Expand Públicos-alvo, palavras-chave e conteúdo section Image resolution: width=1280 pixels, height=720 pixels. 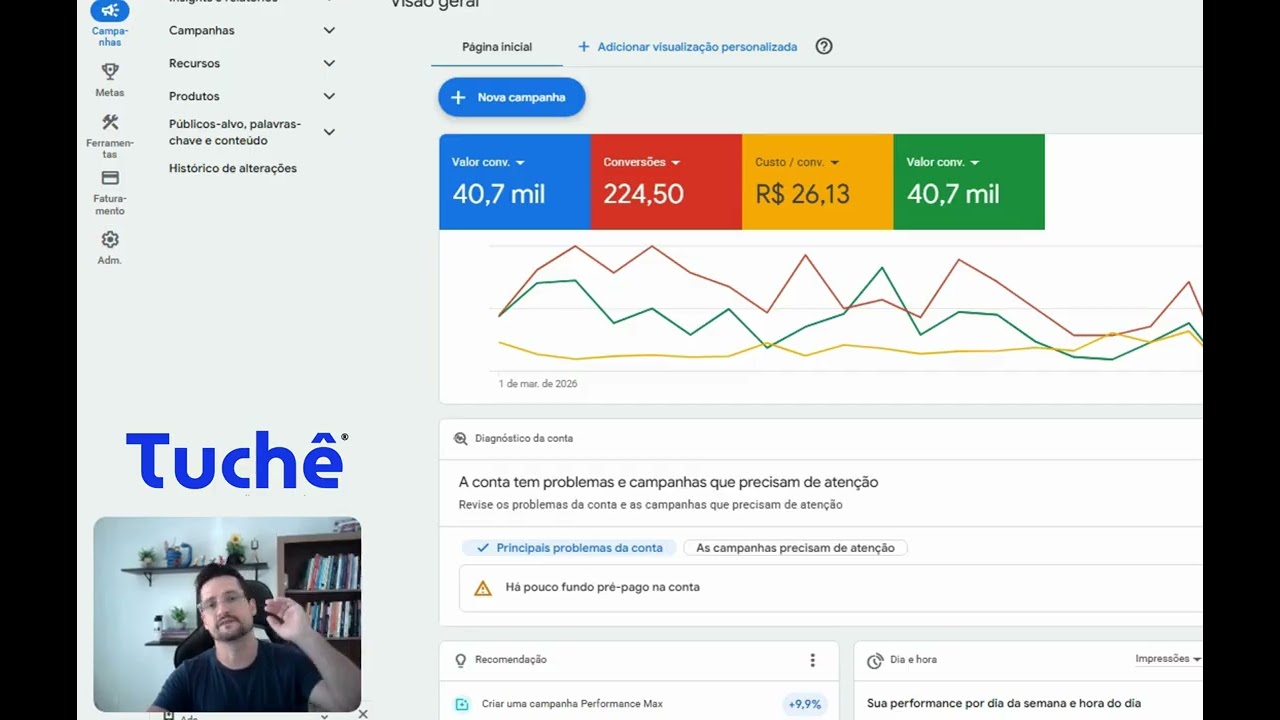(x=329, y=132)
